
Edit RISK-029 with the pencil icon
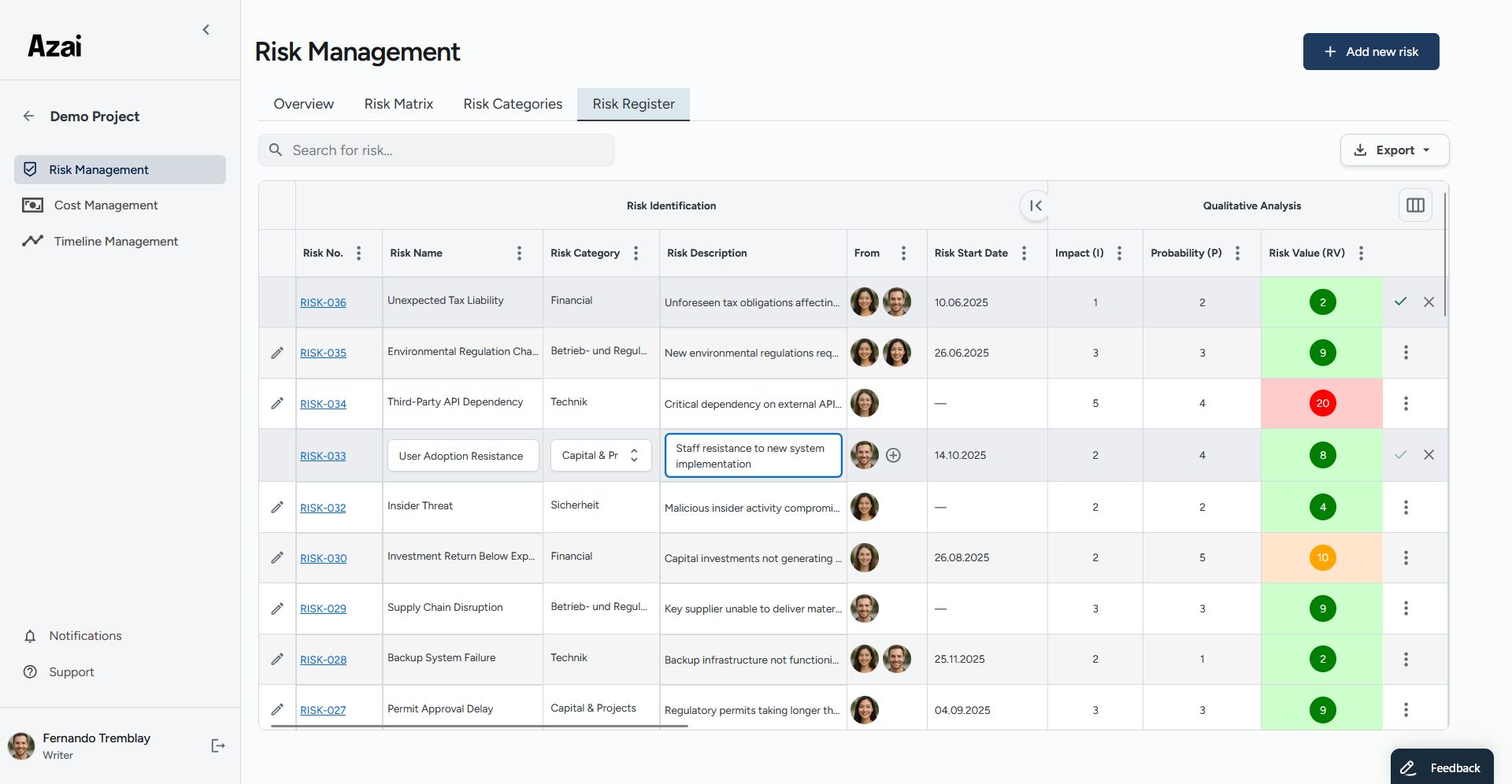pyautogui.click(x=277, y=608)
